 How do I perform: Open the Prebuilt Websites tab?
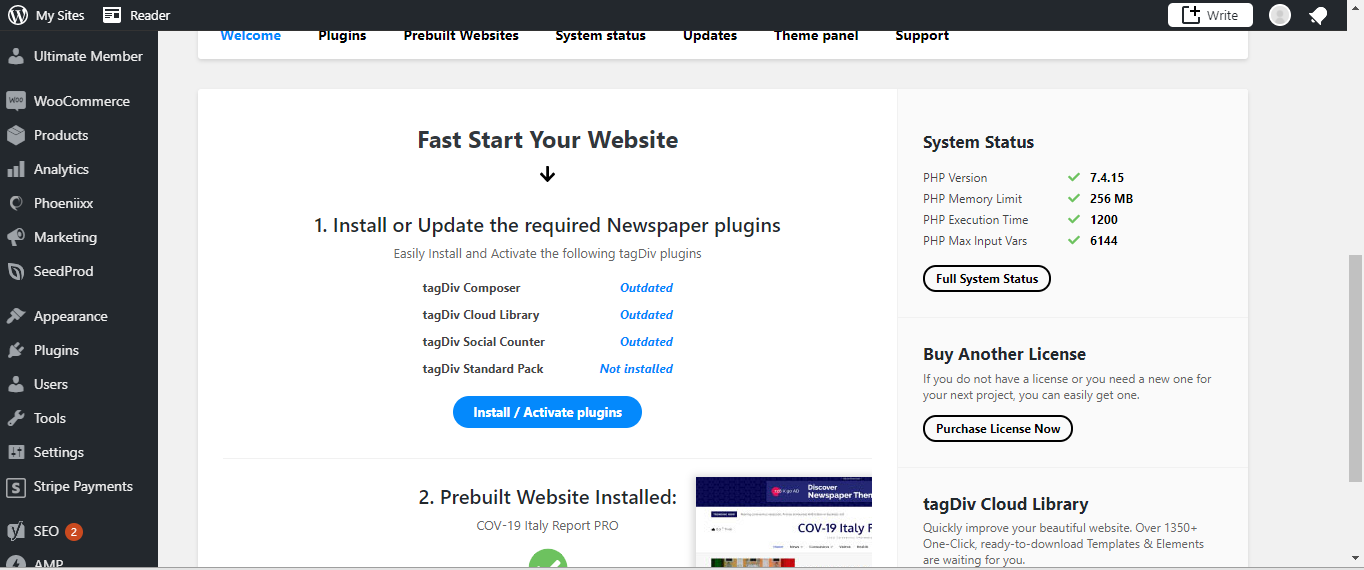pyautogui.click(x=461, y=36)
